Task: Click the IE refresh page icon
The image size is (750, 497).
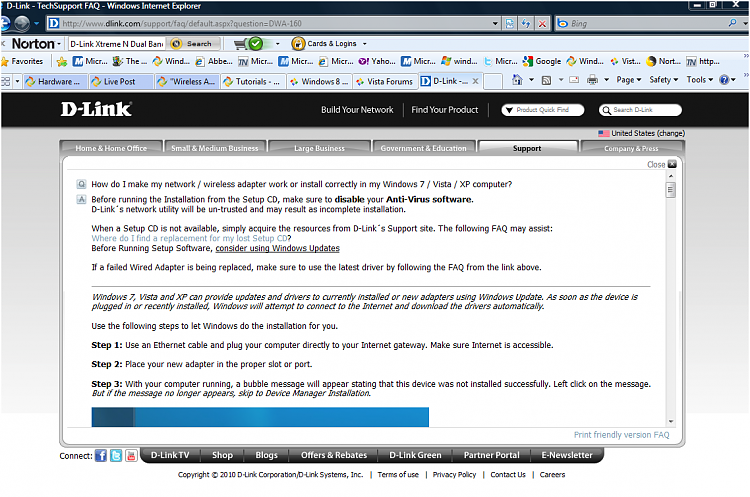Action: (526, 23)
